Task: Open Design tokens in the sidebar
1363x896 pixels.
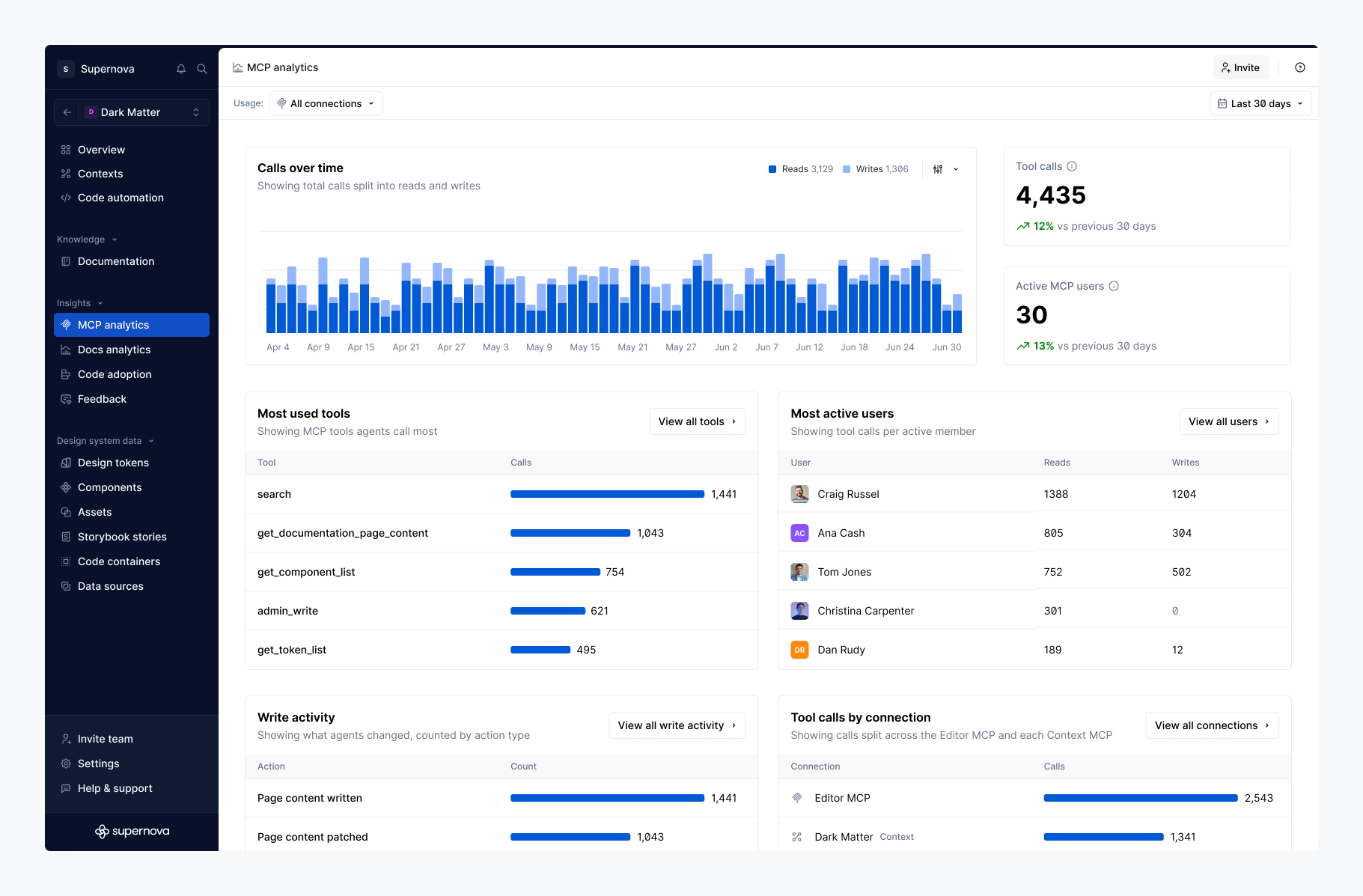Action: click(x=132, y=463)
